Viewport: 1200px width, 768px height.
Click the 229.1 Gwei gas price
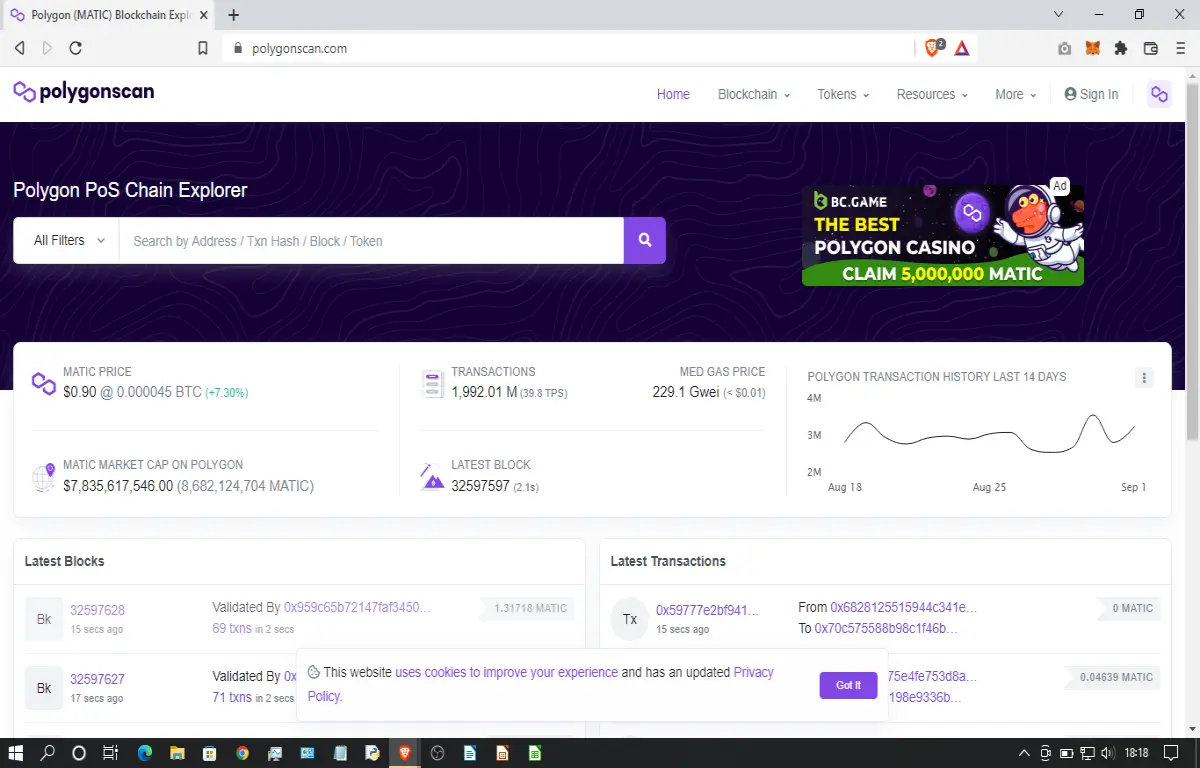686,392
